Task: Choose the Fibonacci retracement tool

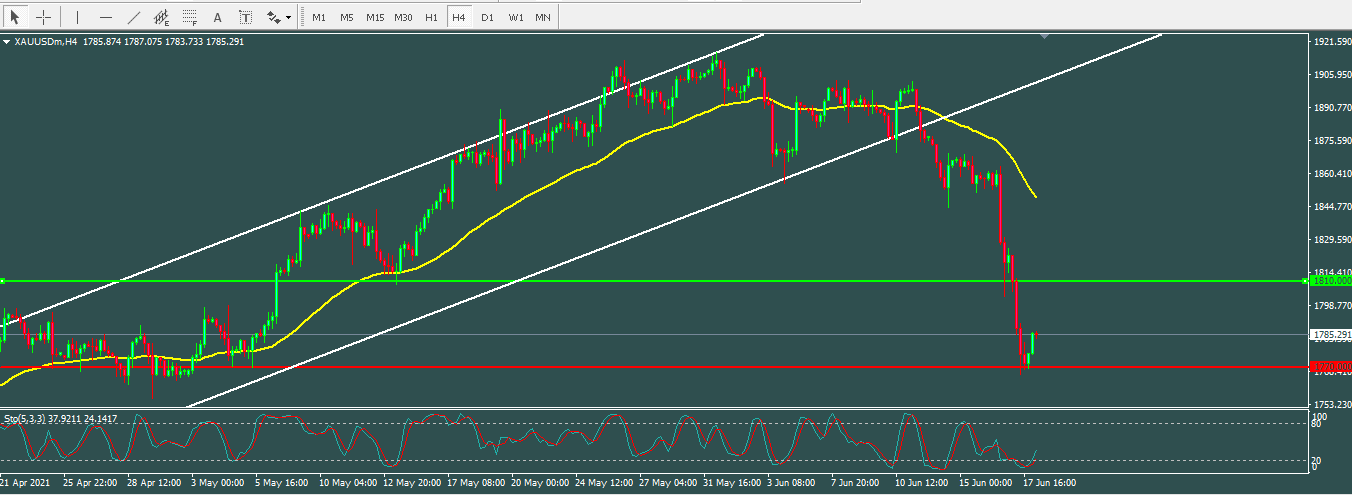Action: click(x=190, y=17)
